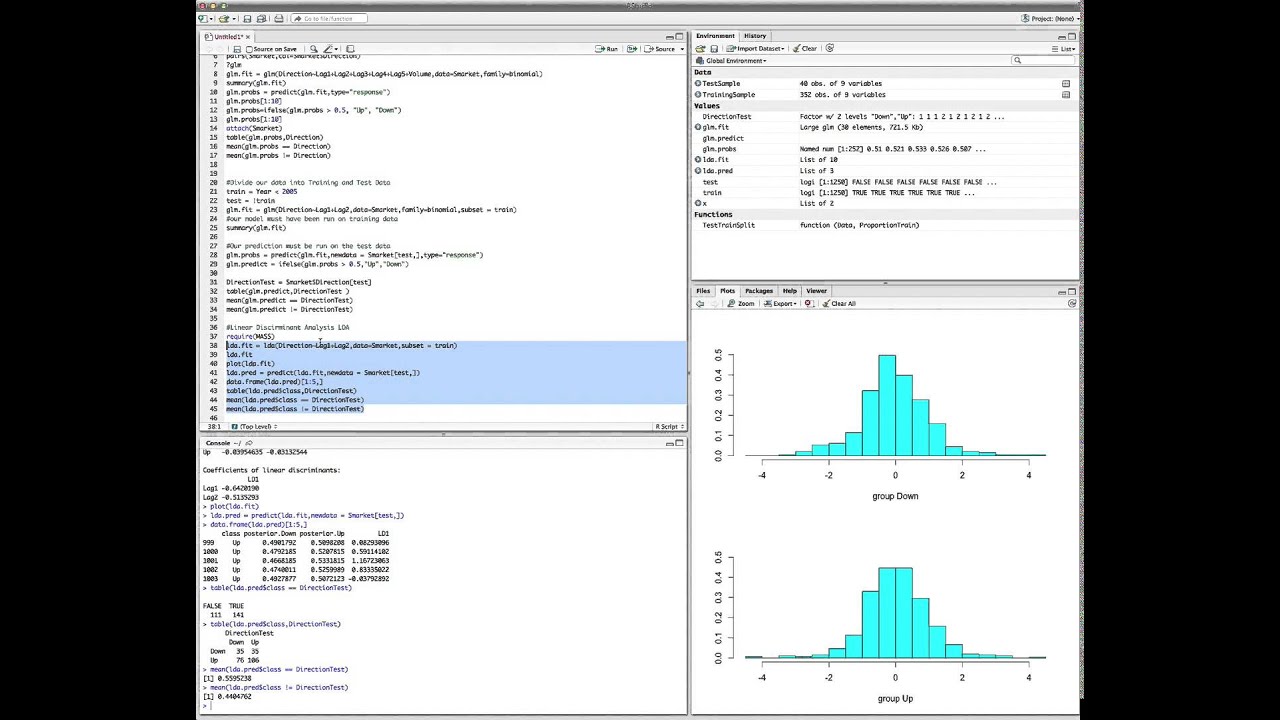Select the Untitled1 script tab

point(227,37)
